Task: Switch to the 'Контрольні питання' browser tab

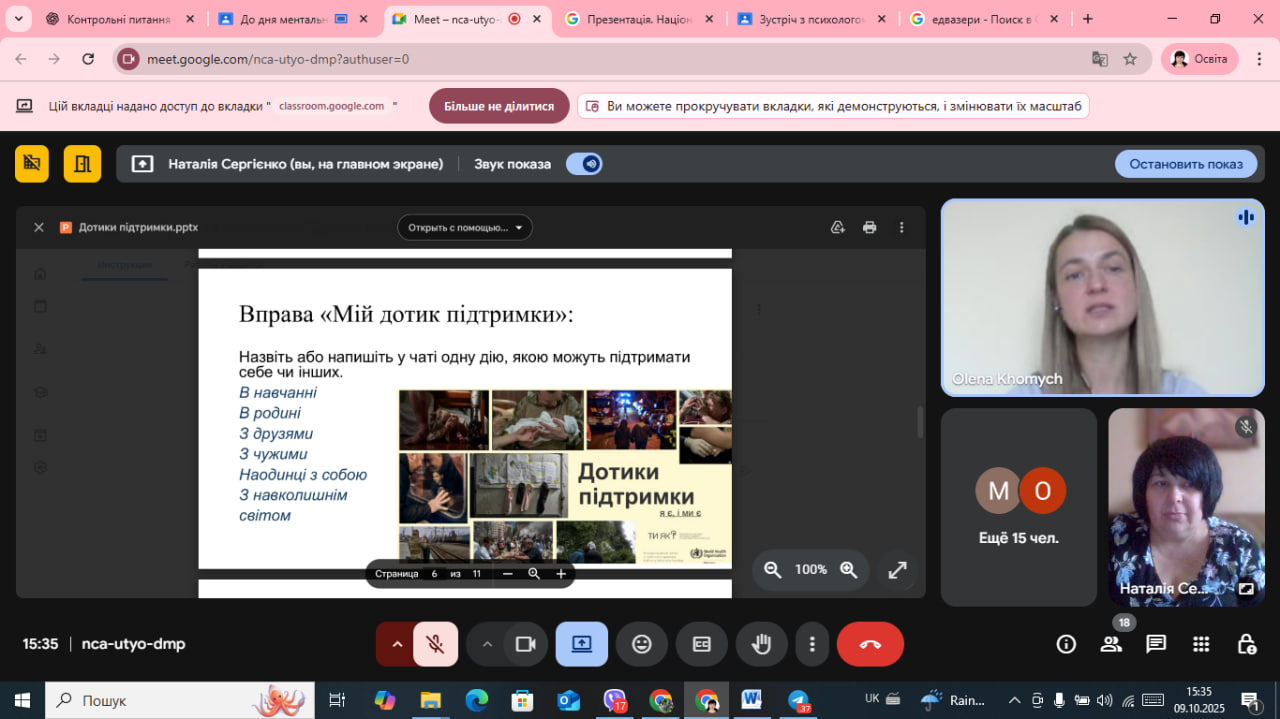Action: coord(118,19)
